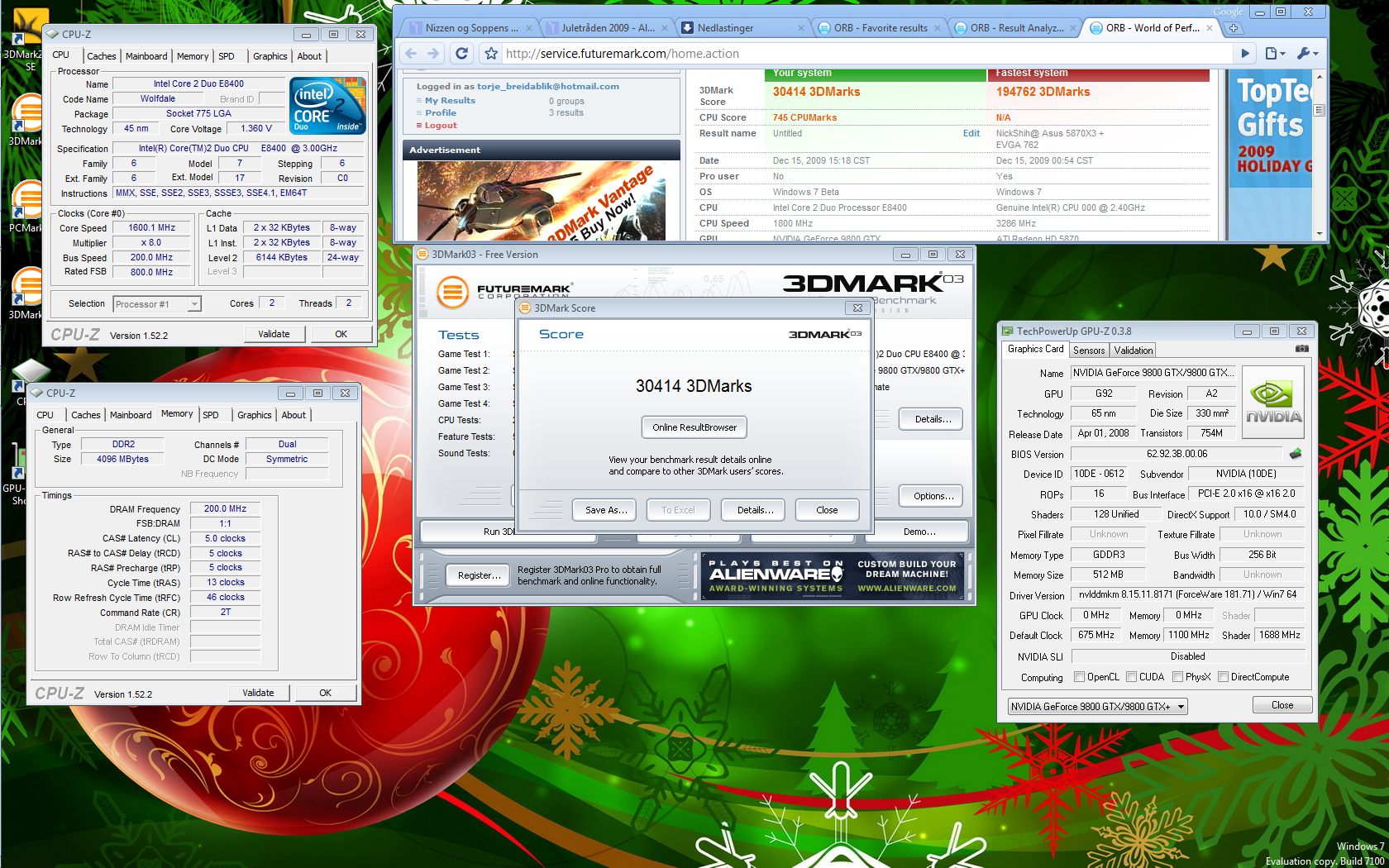Click the GPU-Z screenshot camera icon
Image resolution: width=1389 pixels, height=868 pixels.
click(x=1302, y=349)
